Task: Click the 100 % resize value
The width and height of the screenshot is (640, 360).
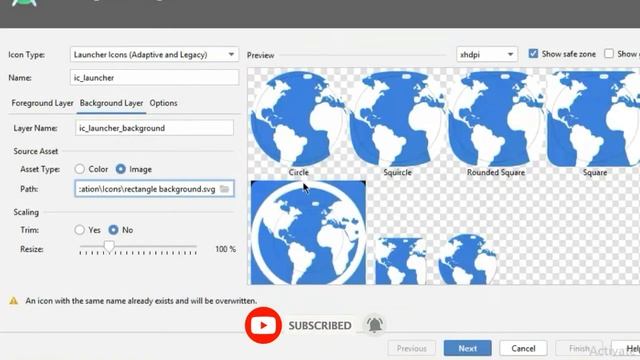Action: (x=225, y=249)
